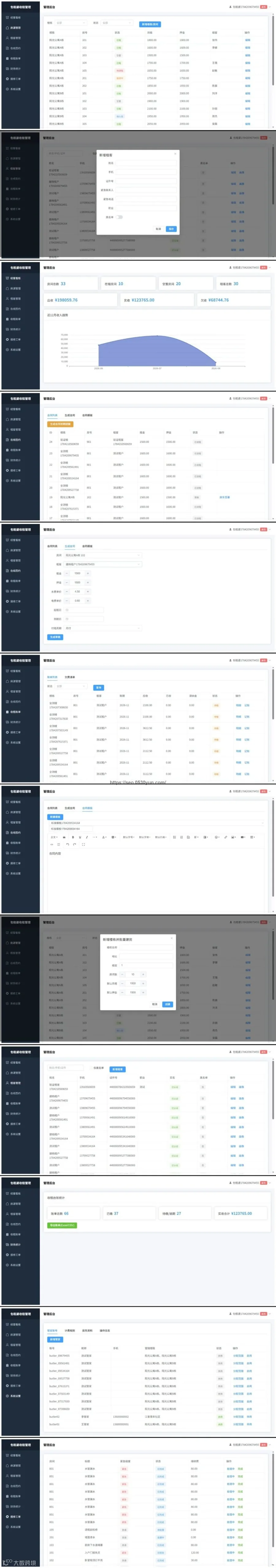Open 财务统计 in the room list panel sidebar
The width and height of the screenshot is (276, 1568).
pos(15,68)
